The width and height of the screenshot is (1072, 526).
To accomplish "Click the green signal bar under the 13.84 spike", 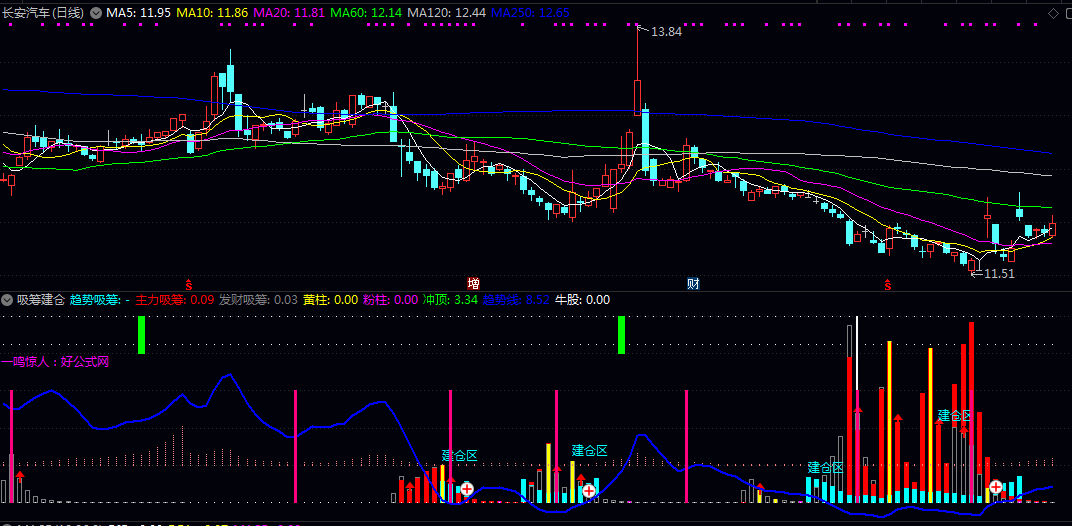I will point(622,335).
